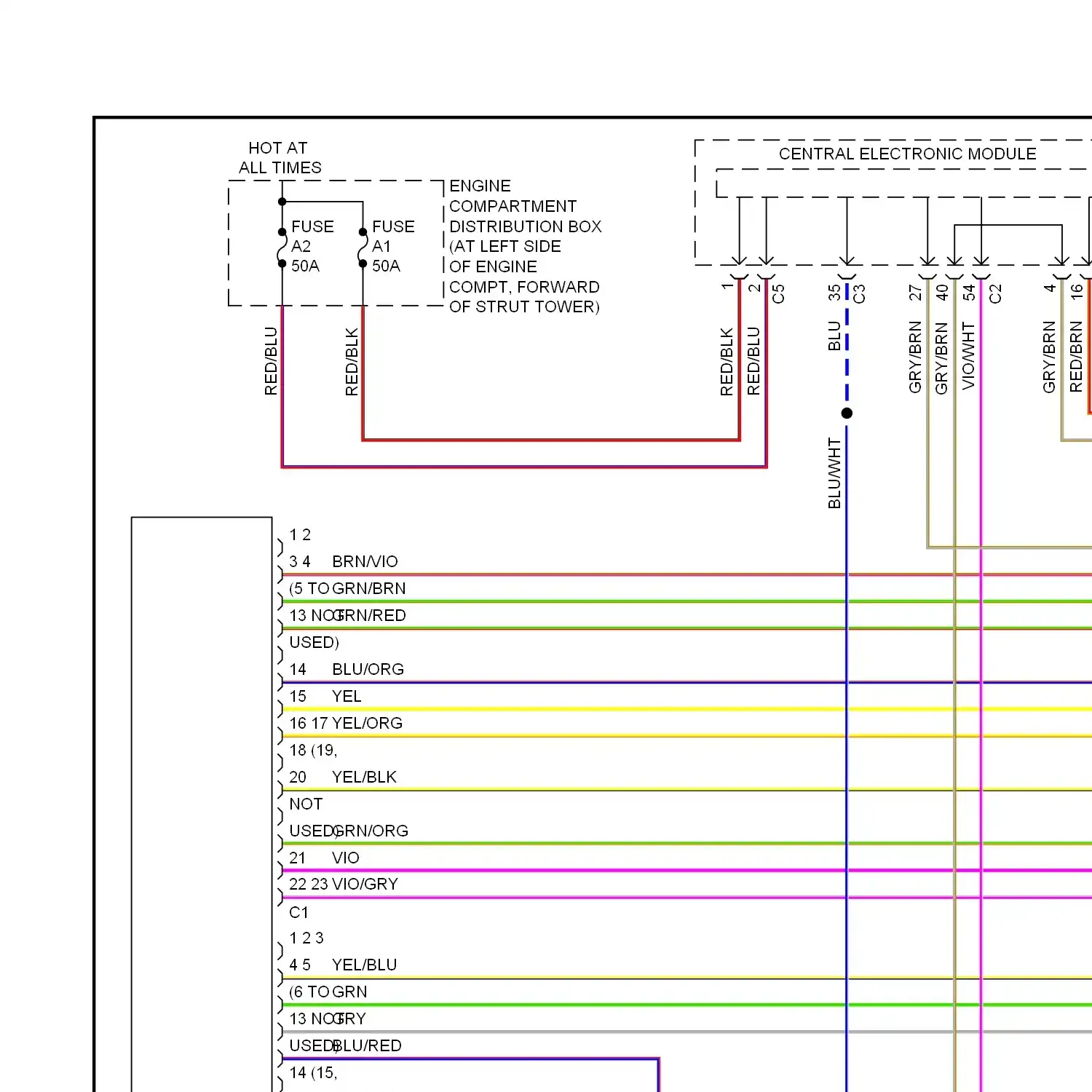
Task: Select the C3 connector label
Action: point(859,293)
